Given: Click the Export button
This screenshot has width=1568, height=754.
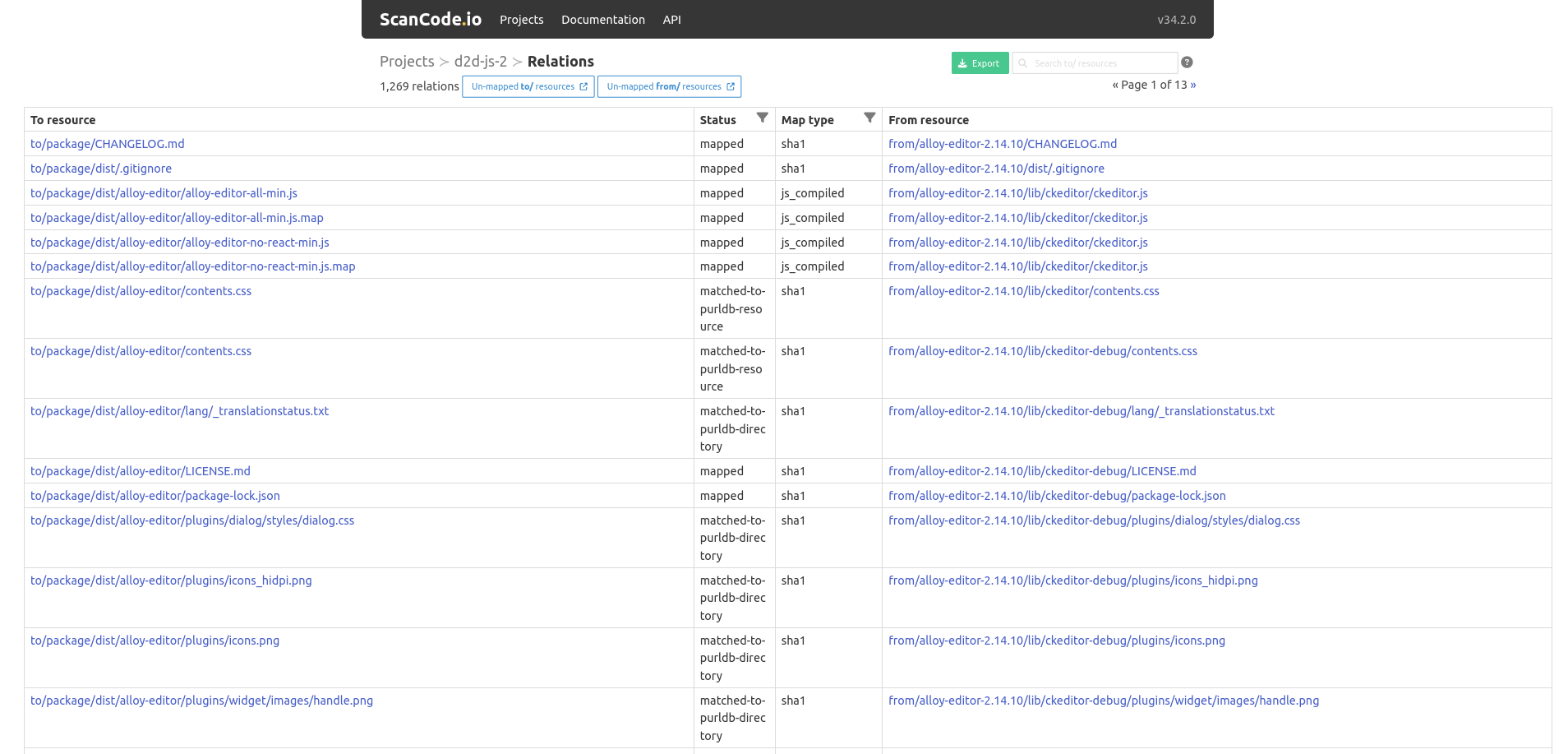Looking at the screenshot, I should 980,63.
